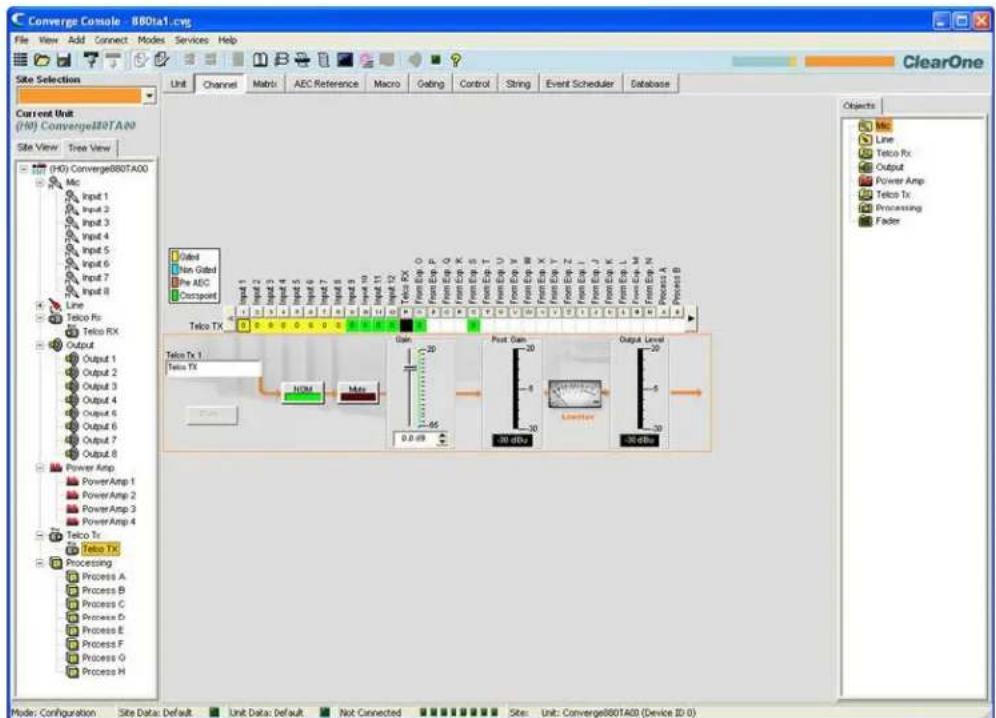Click the first list-view toolbar icon
This screenshot has height=718, width=996.
coord(20,60)
